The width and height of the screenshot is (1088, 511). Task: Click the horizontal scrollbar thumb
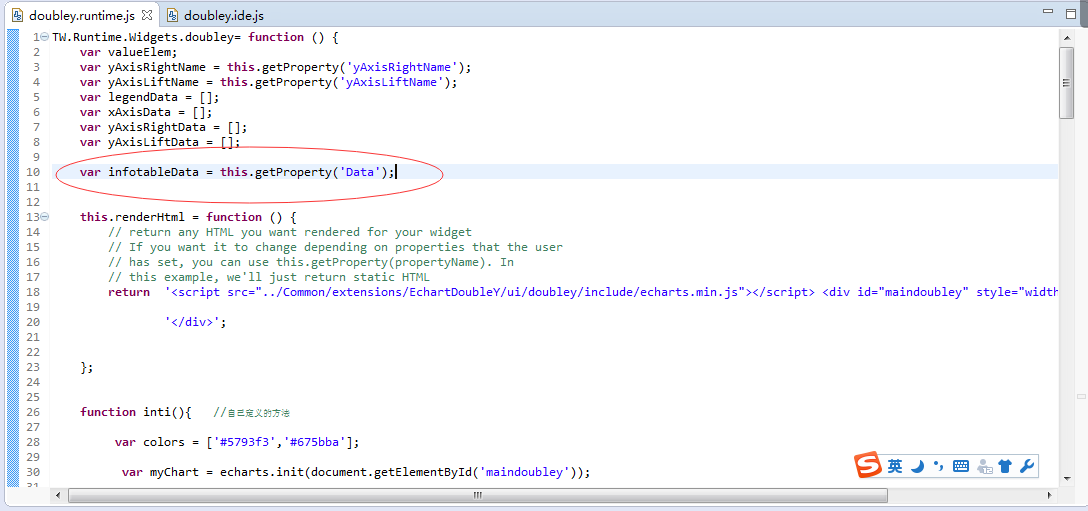click(x=477, y=495)
